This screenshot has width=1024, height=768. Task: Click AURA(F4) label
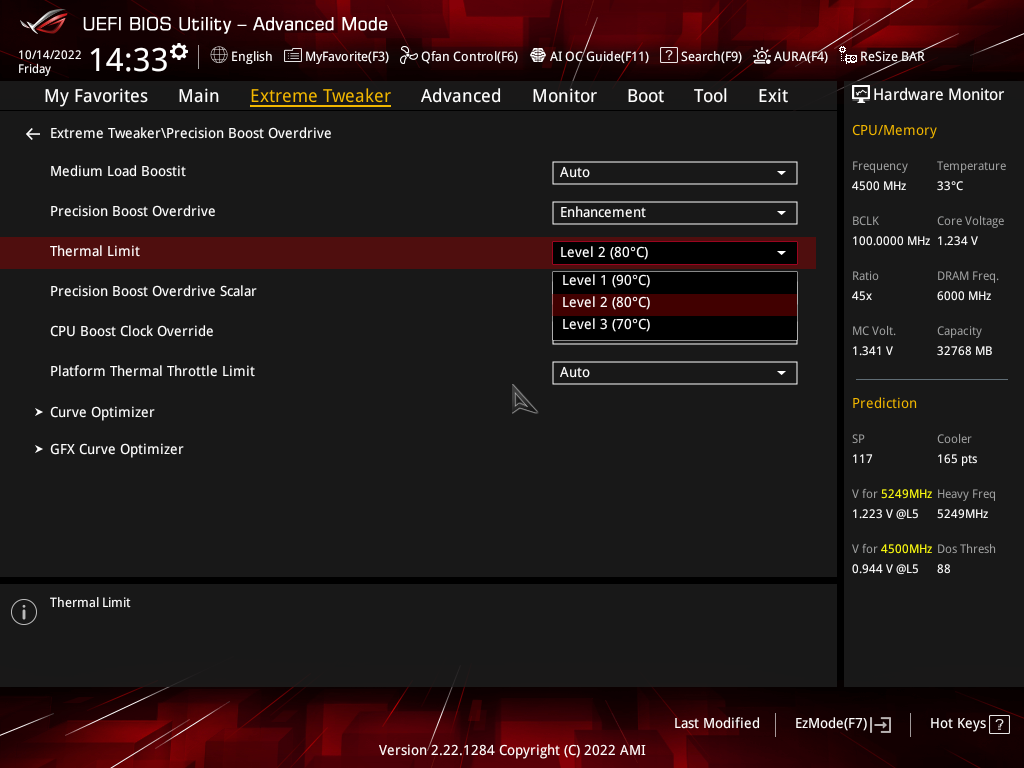(801, 57)
